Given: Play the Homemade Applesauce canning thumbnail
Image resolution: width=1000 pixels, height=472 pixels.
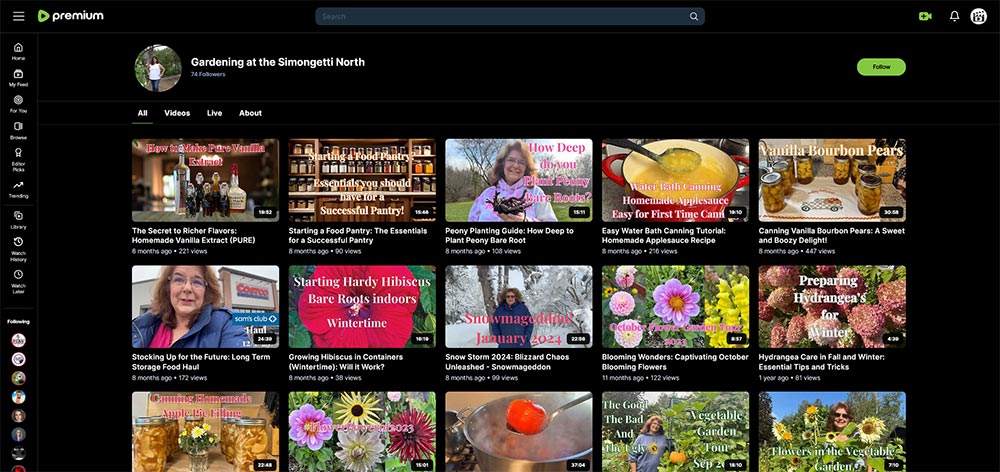Looking at the screenshot, I should pyautogui.click(x=675, y=180).
